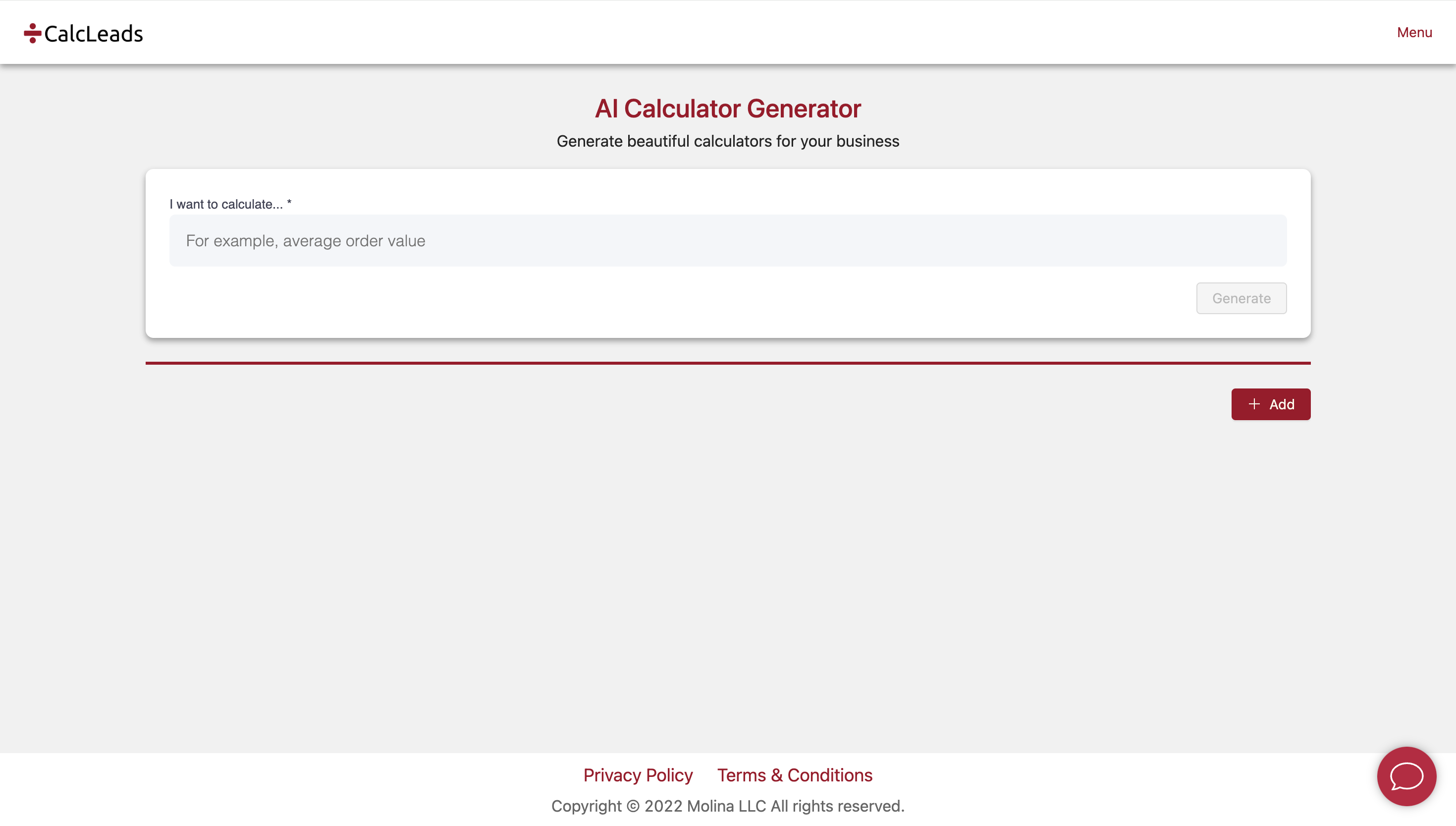Click the CalcLeads brand name text
This screenshot has height=826, width=1456.
(x=94, y=34)
